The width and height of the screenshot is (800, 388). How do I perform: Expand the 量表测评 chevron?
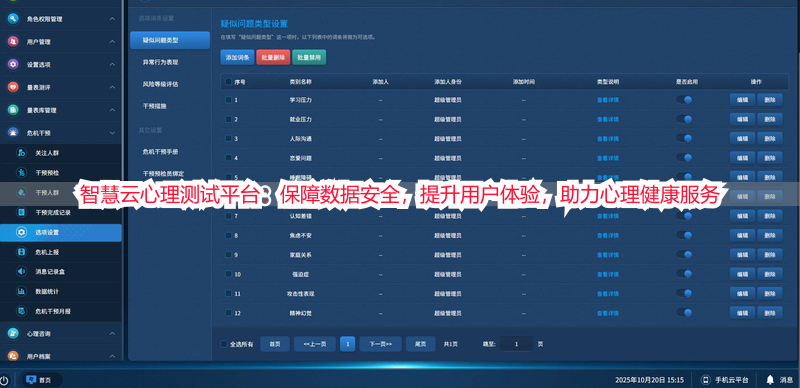pyautogui.click(x=112, y=87)
